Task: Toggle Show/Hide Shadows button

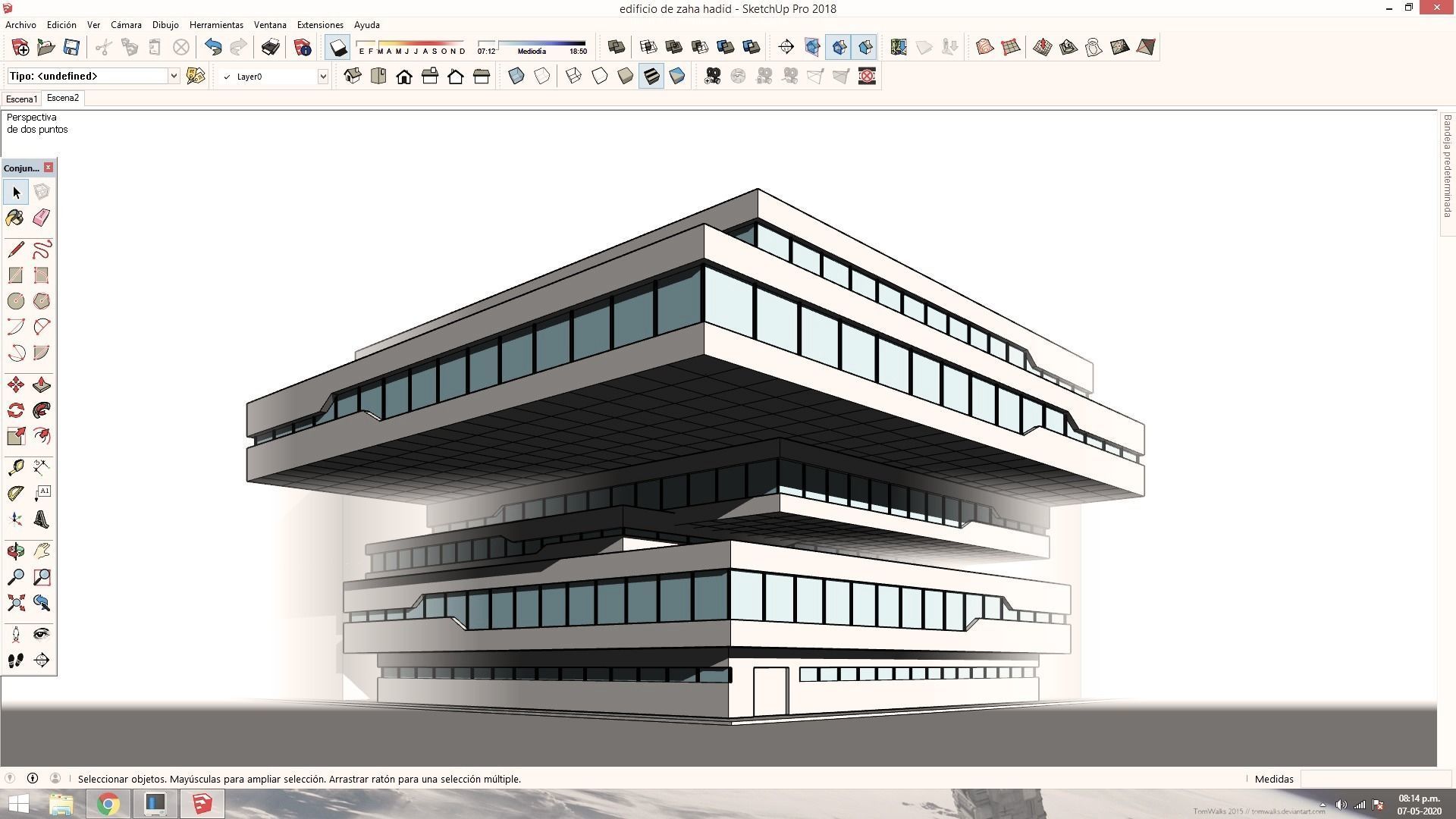Action: click(337, 48)
